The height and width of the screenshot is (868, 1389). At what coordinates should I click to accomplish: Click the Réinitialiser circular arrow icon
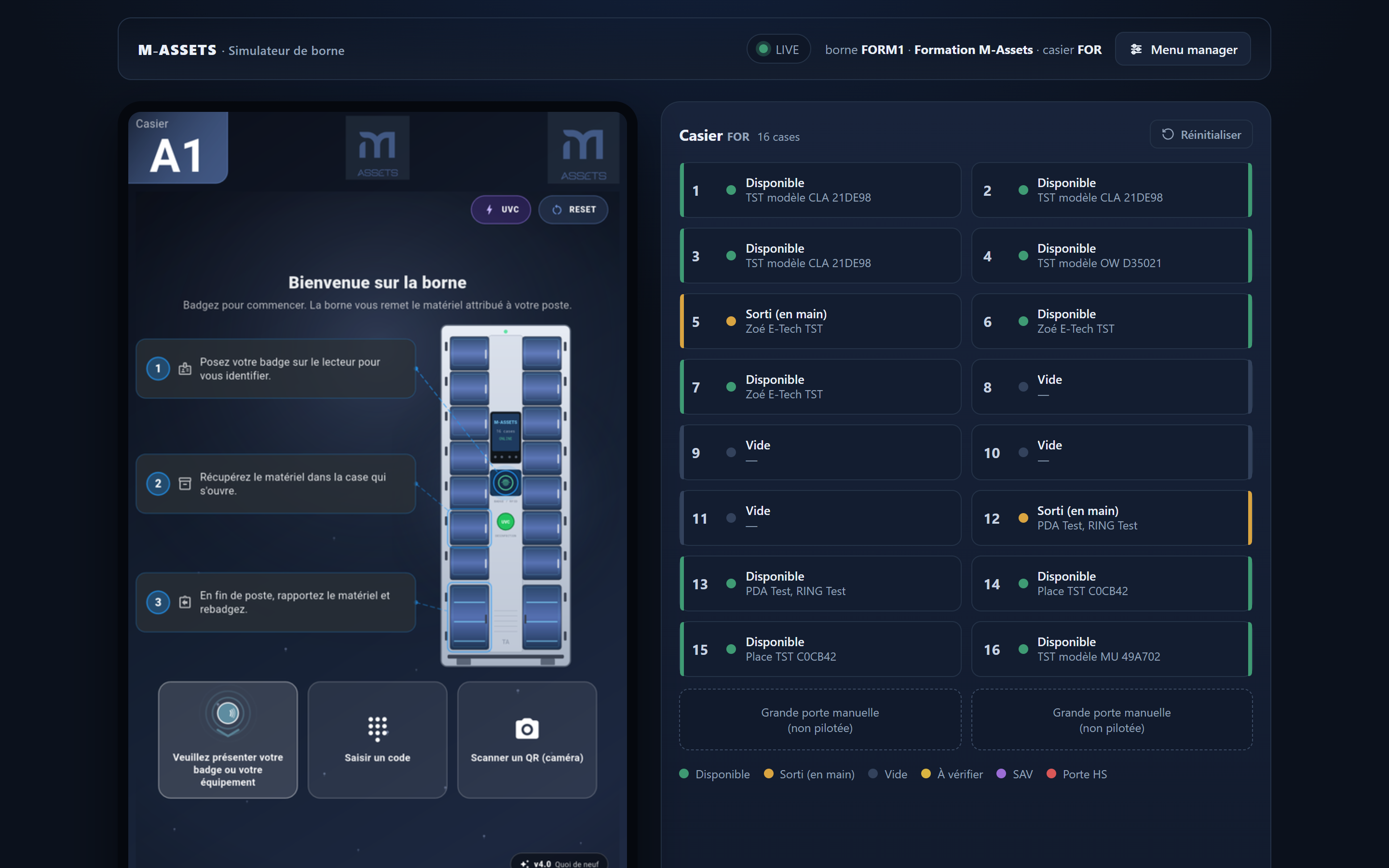1168,135
